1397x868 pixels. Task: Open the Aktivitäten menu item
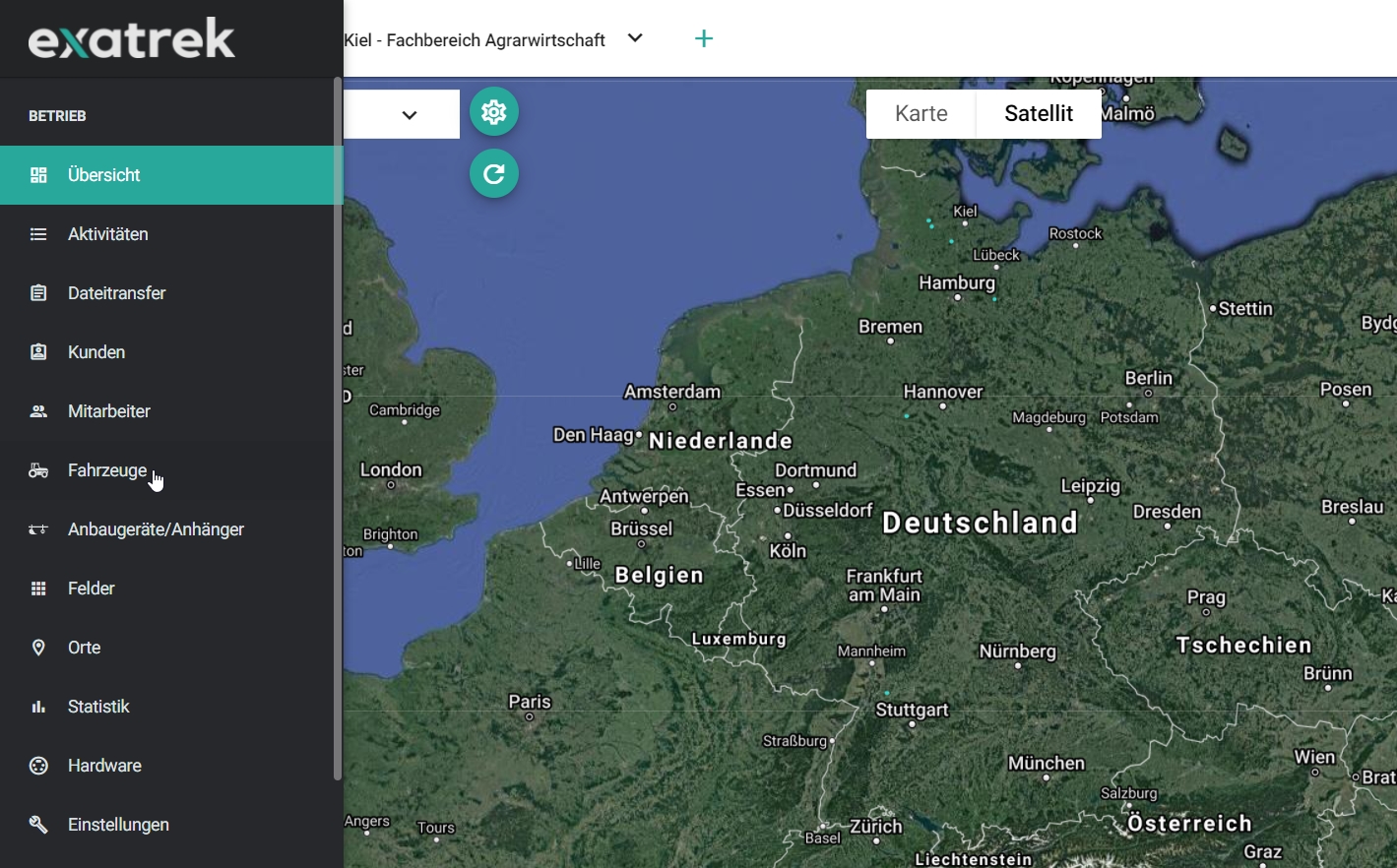[167, 234]
